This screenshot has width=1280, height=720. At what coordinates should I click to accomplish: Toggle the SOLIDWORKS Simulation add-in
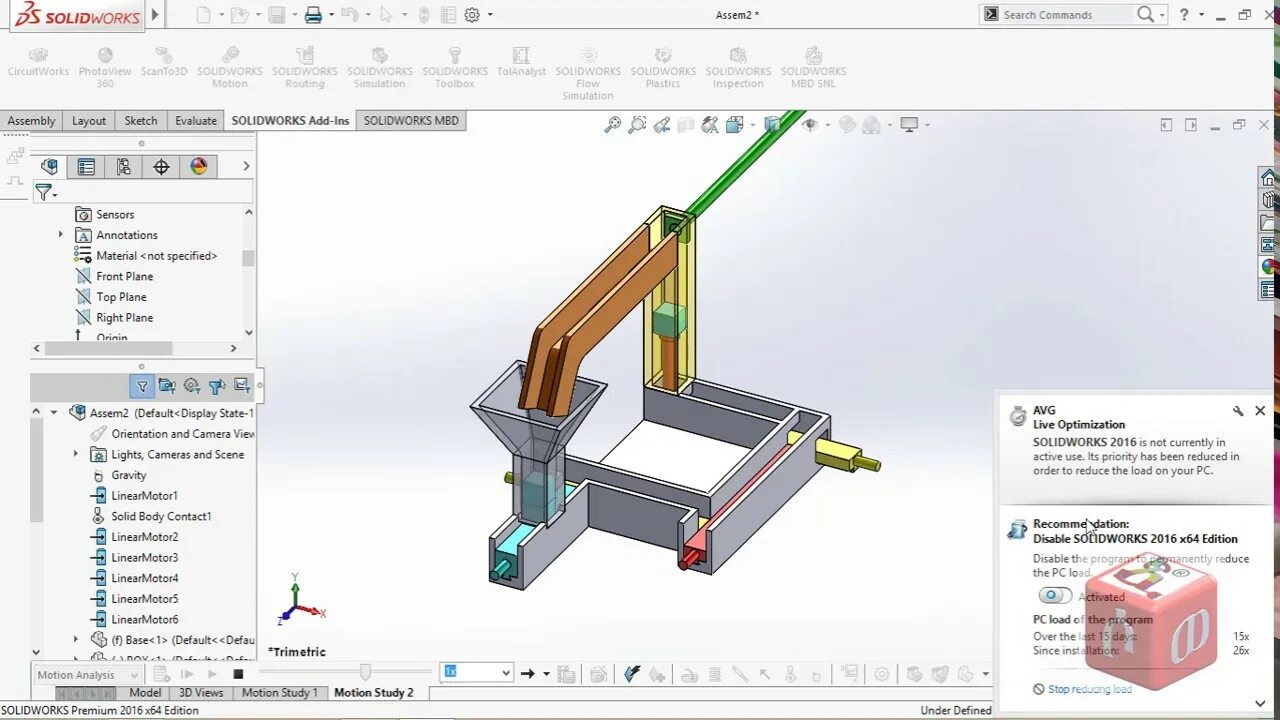click(379, 62)
